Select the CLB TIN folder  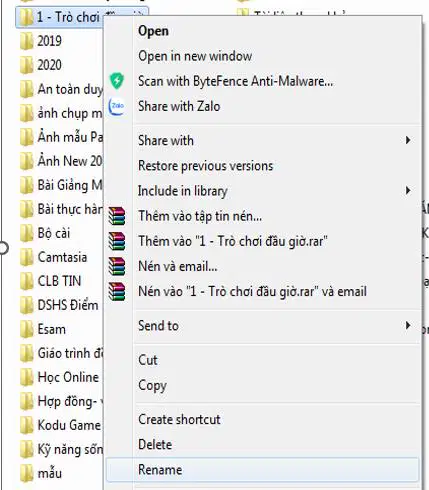pos(51,281)
